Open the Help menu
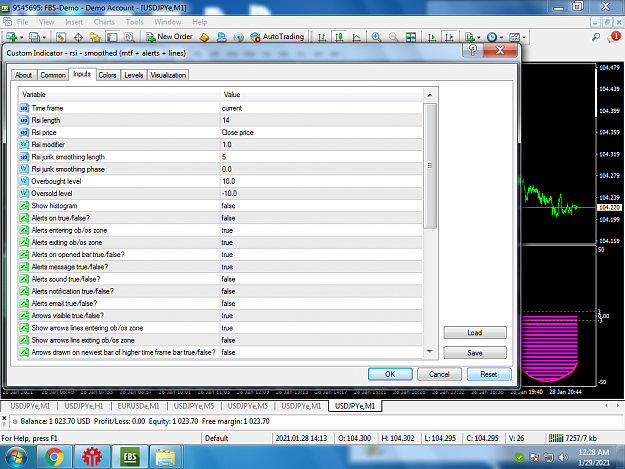Image resolution: width=625 pixels, height=469 pixels. [x=200, y=22]
